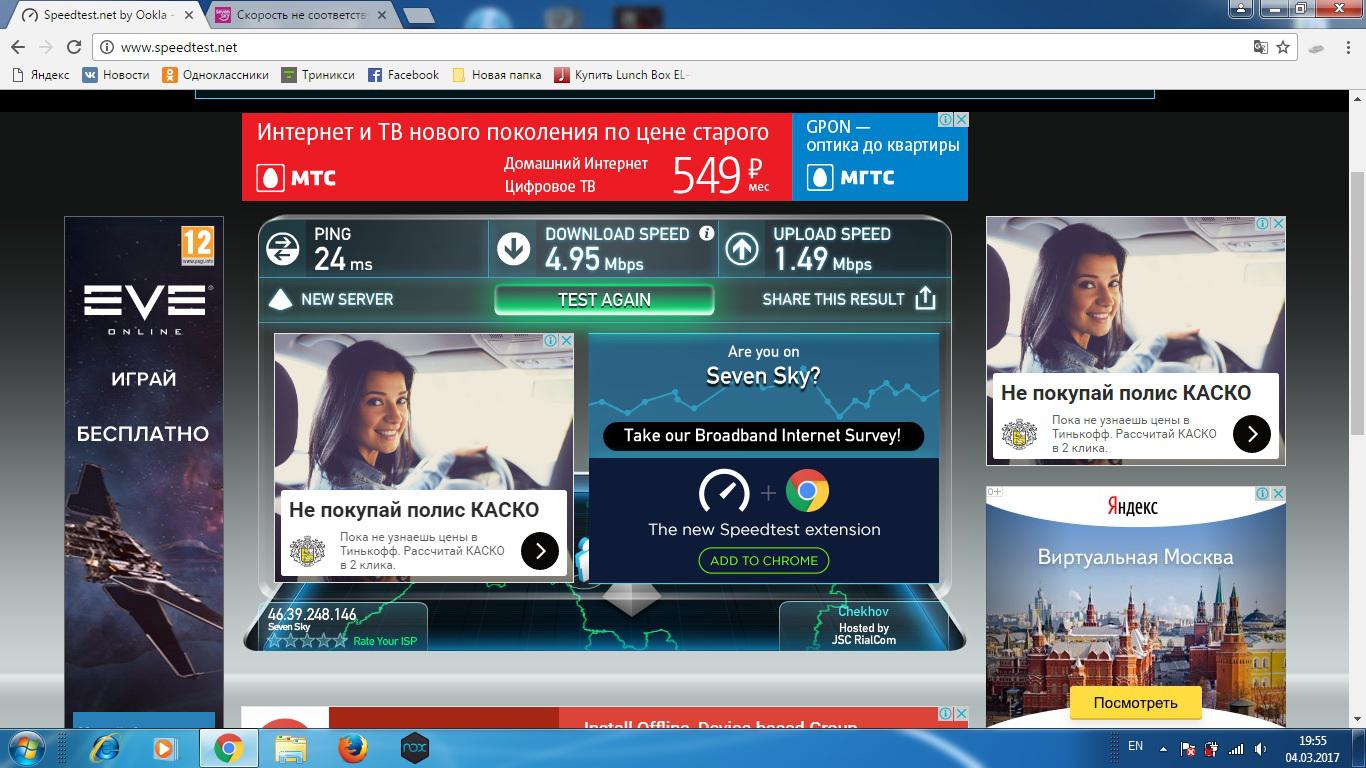
Task: Go back with the browser back arrow
Action: tap(17, 47)
